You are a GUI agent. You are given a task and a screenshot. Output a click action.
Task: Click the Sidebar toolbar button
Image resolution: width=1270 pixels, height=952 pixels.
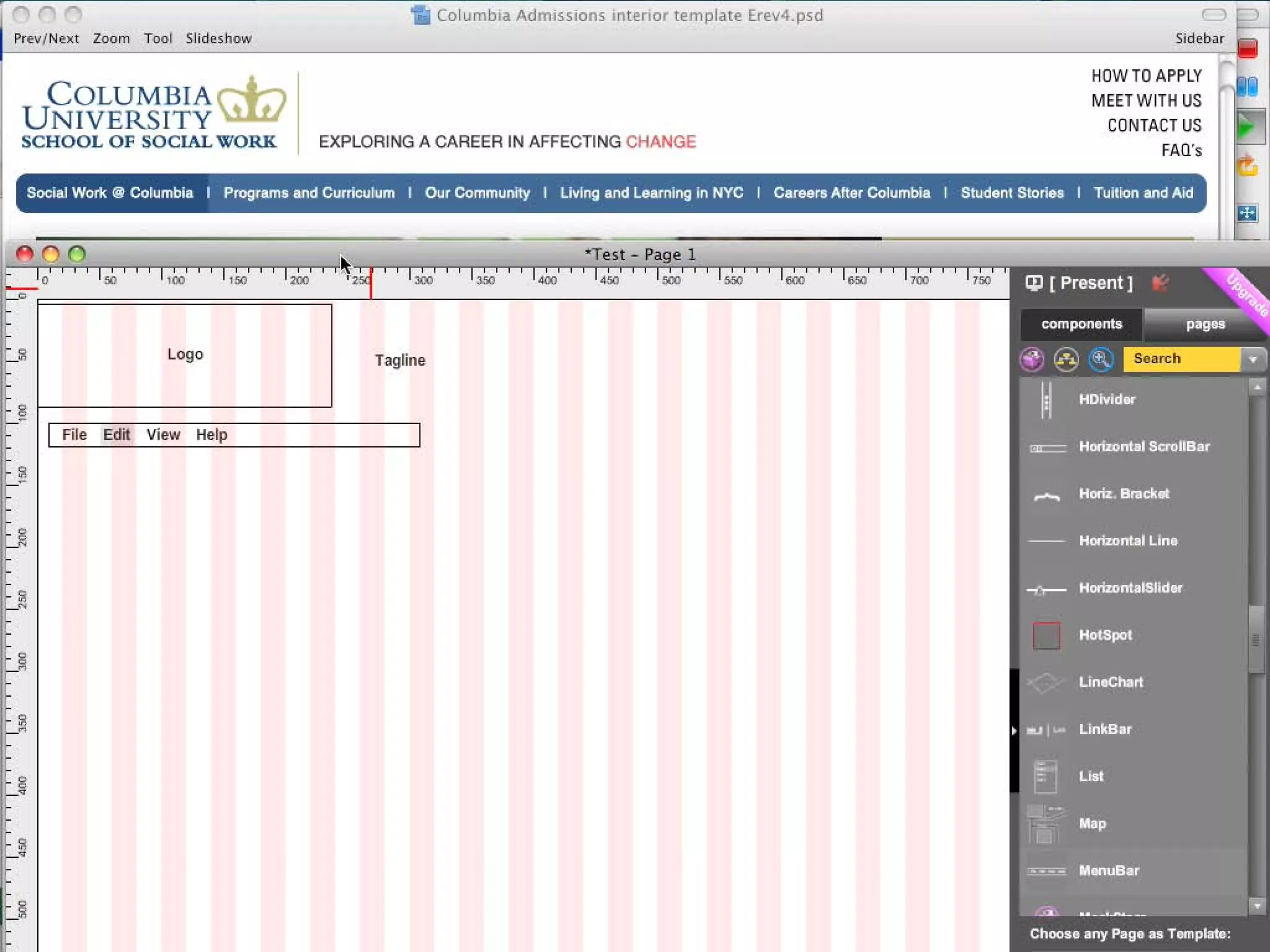[x=1199, y=38]
